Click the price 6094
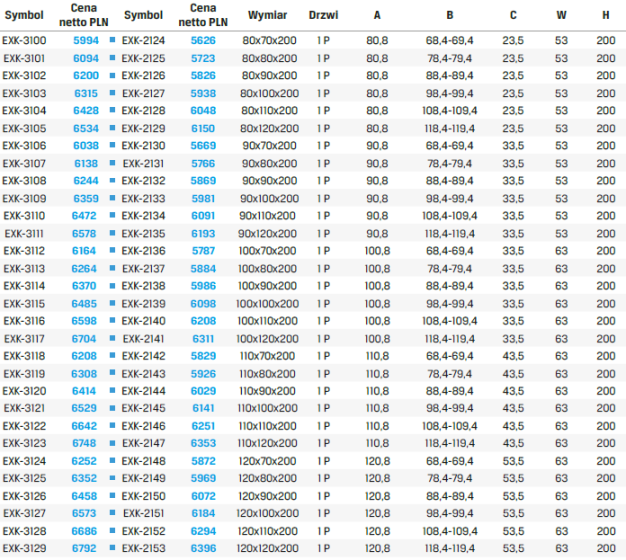The image size is (626, 560). point(86,58)
